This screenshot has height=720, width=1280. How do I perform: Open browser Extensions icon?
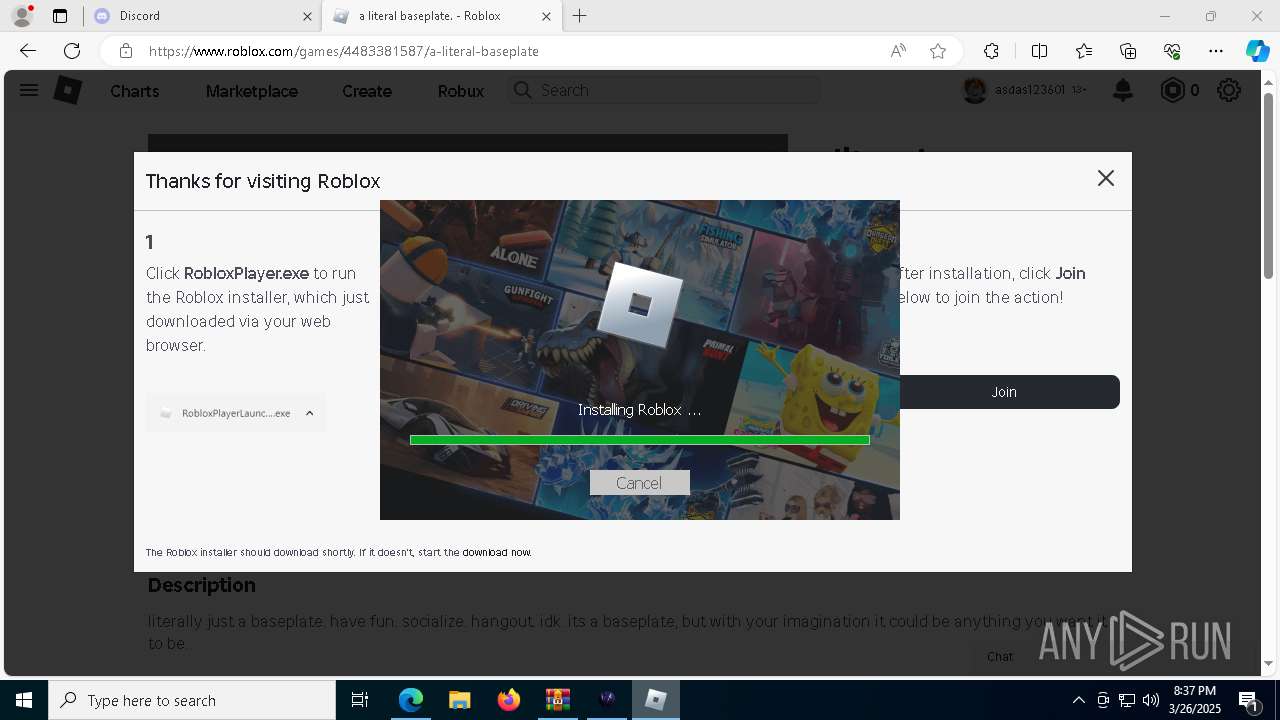click(991, 51)
